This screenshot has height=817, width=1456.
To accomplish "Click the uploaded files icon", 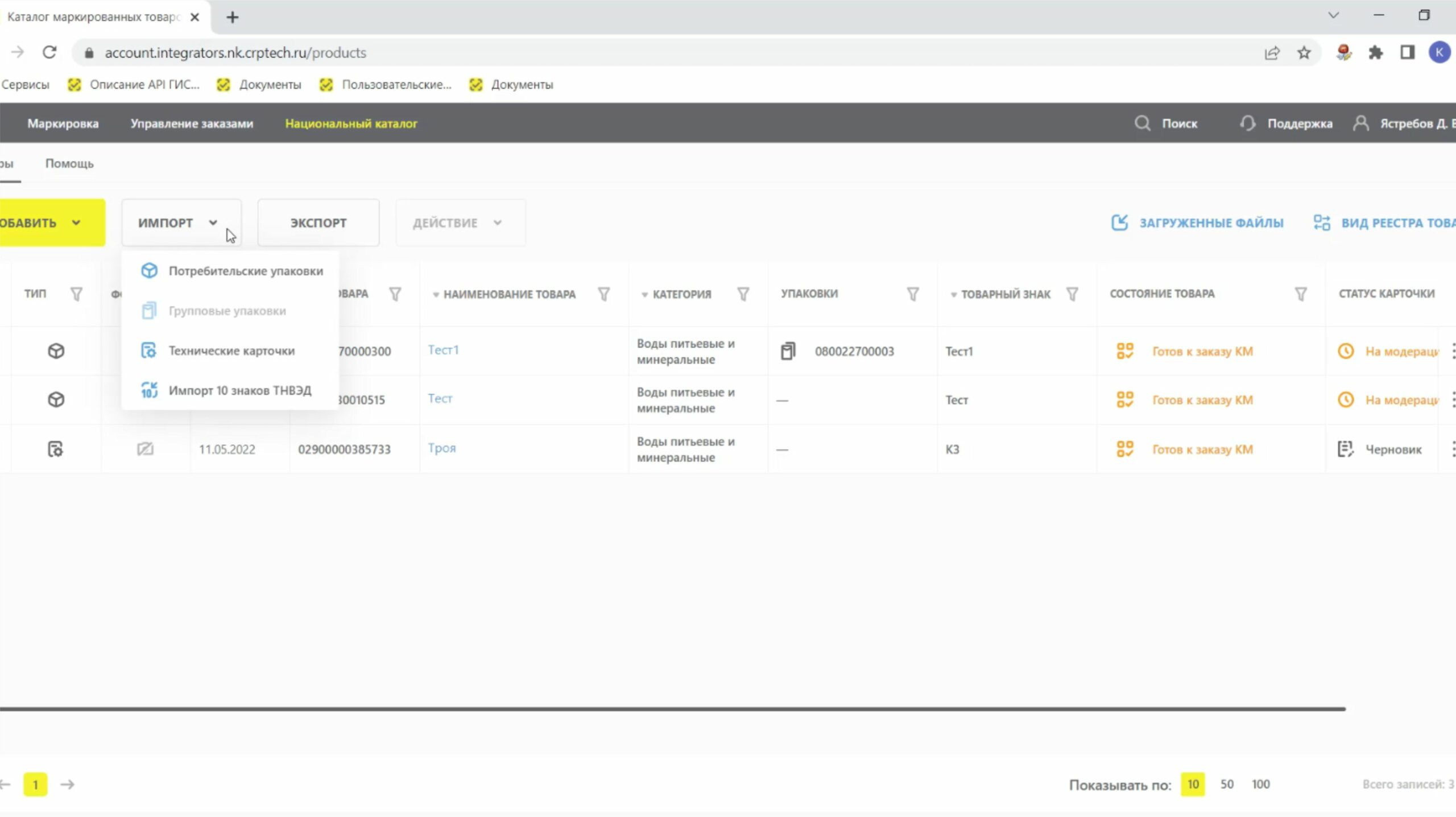I will pos(1119,222).
